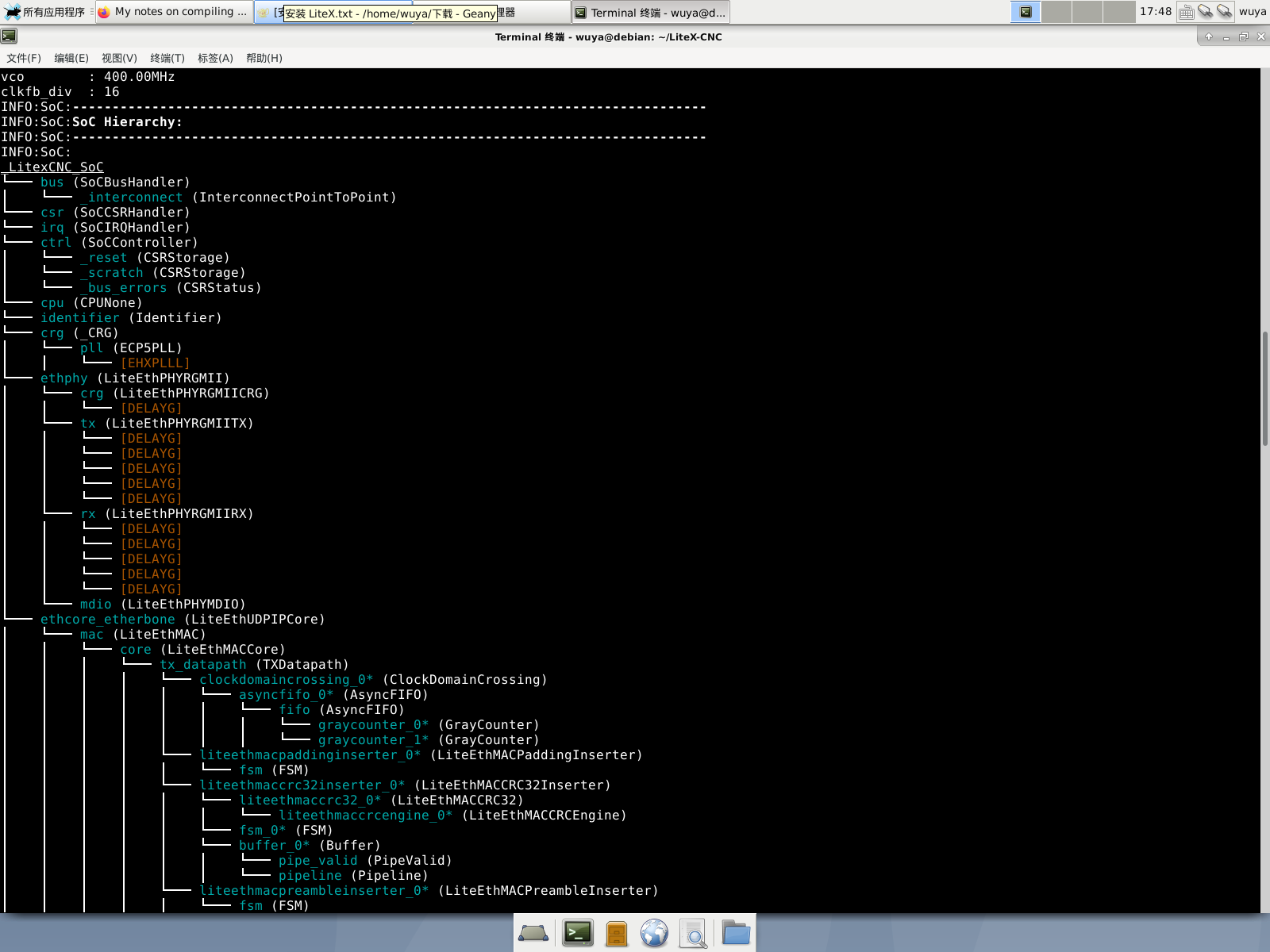1270x952 pixels.
Task: Click 'ethcore_etherbone (LiteEthUDPIPCore)' line
Action: (183, 620)
